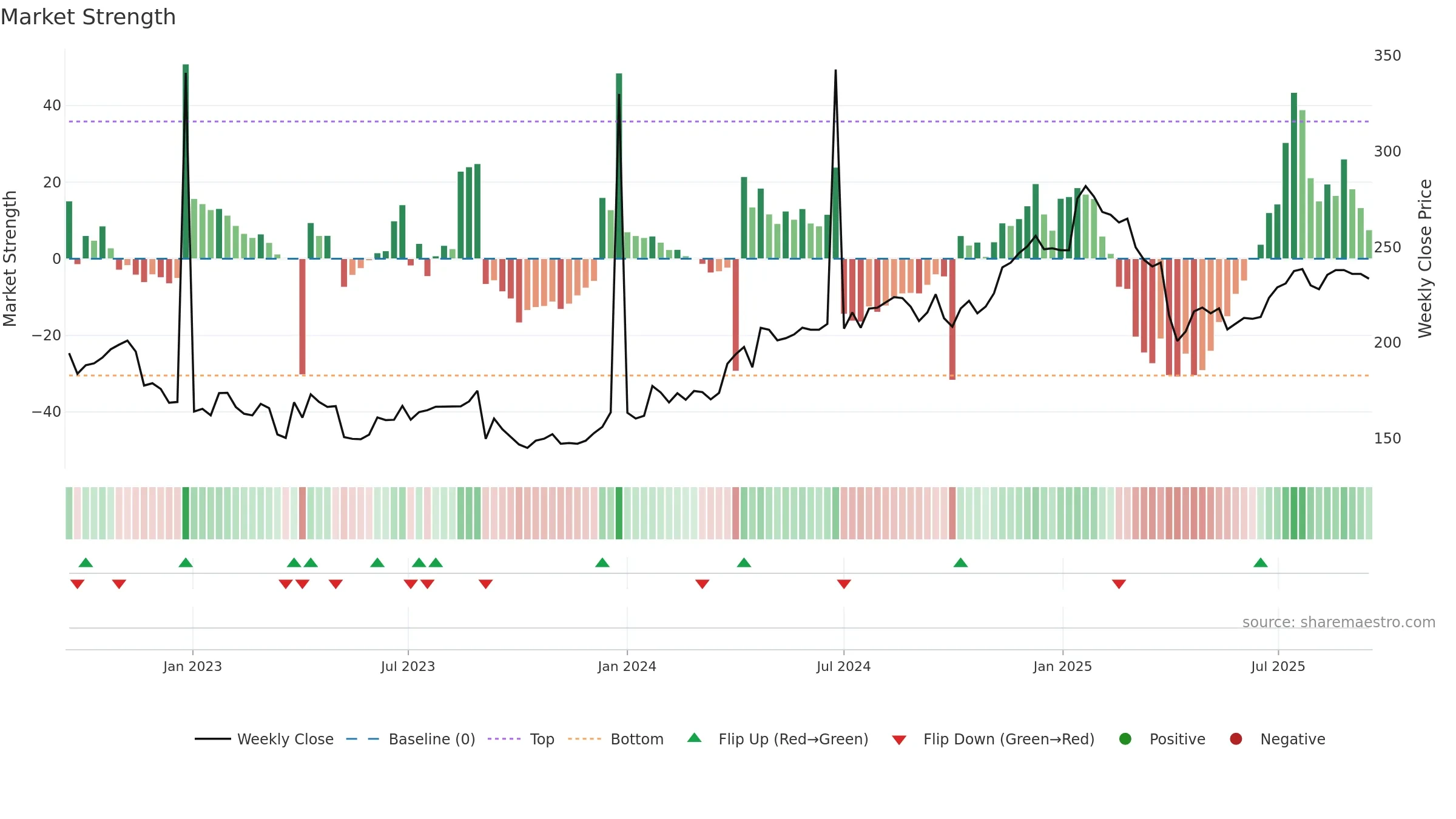
Task: Click the Market Strength y-axis title
Action: (10, 258)
